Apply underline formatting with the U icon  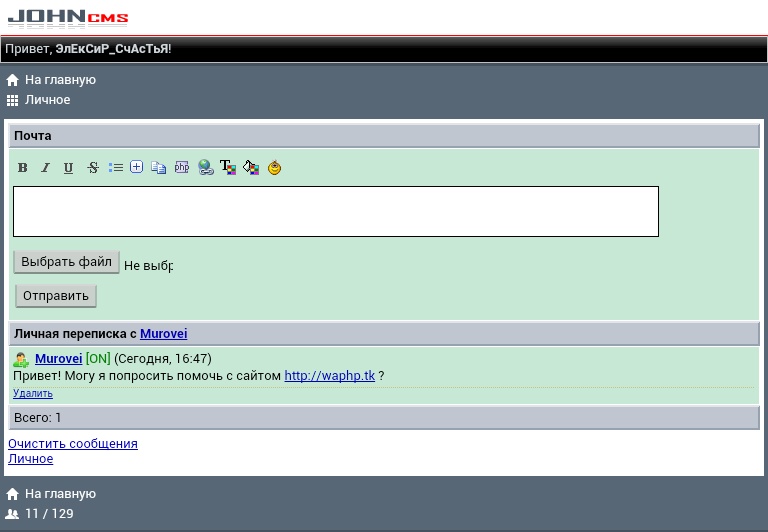coord(68,168)
